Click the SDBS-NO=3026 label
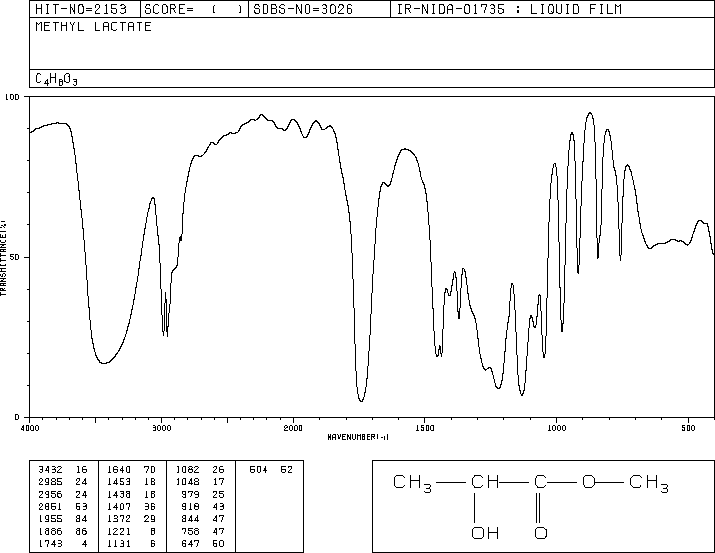This screenshot has height=553, width=715. [x=303, y=9]
